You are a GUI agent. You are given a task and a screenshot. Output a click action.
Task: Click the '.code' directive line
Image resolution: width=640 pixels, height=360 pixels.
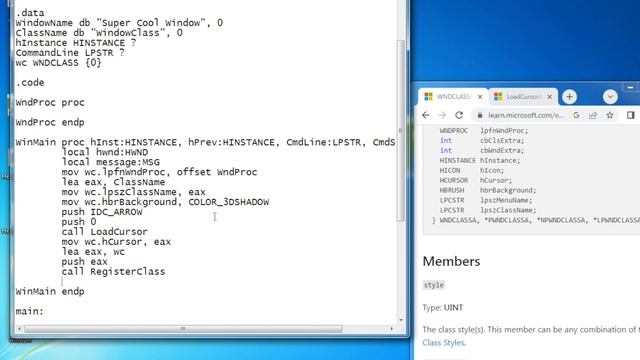pyautogui.click(x=30, y=82)
